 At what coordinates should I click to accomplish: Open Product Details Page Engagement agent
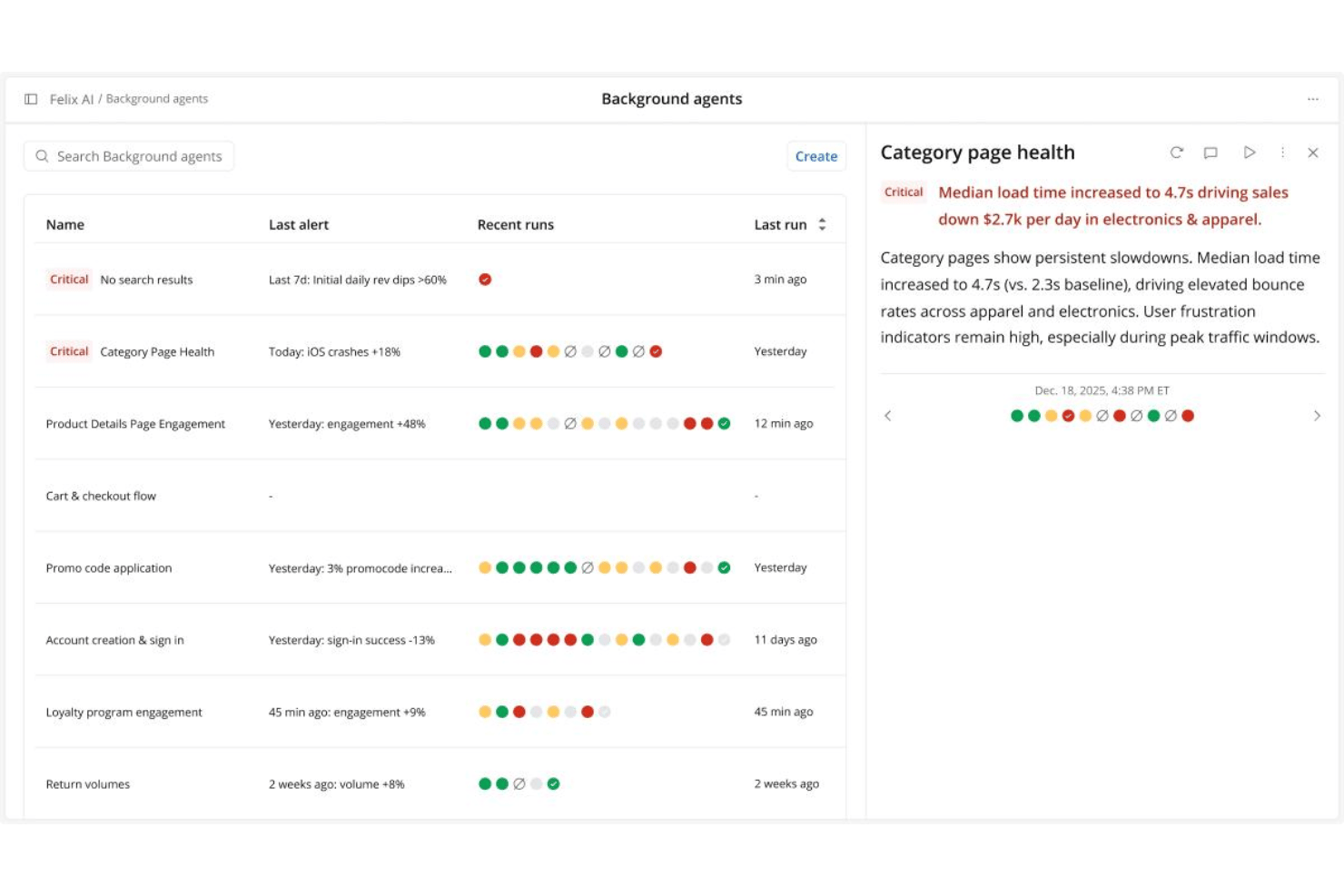[x=135, y=424]
